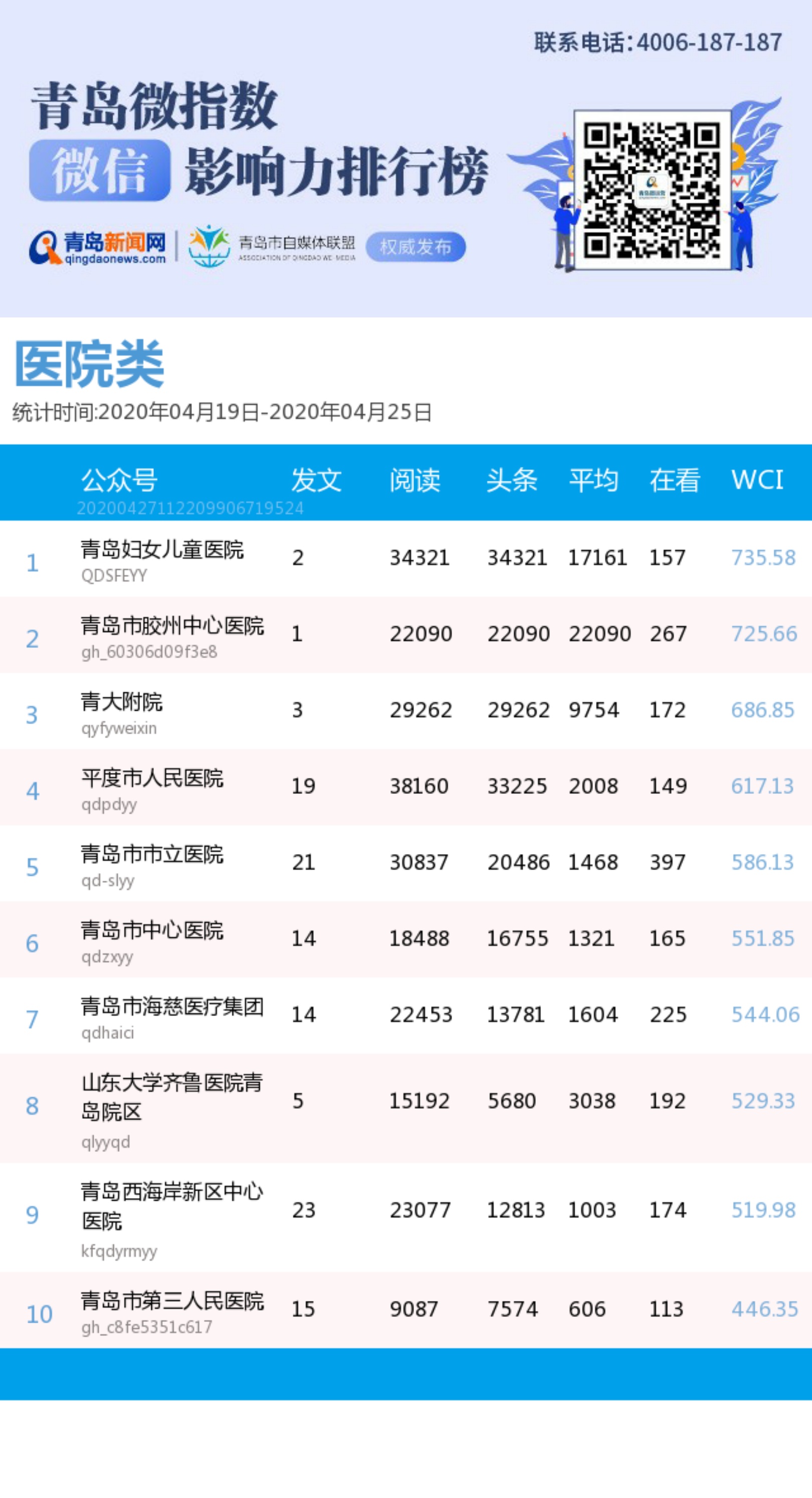Open 青岛妇女儿童医院 account entry

point(162,550)
